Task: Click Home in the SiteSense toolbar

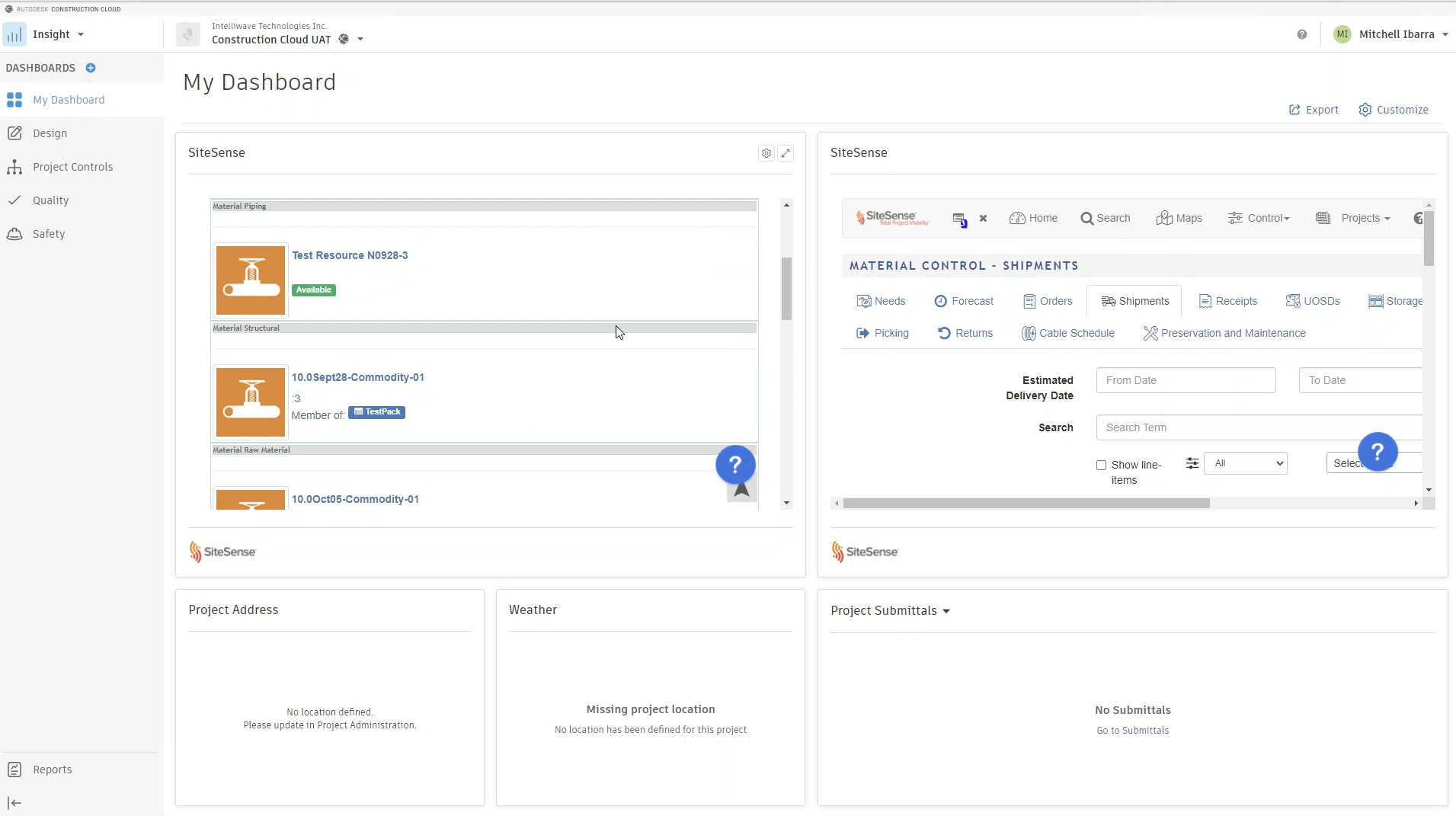Action: pos(1033,218)
